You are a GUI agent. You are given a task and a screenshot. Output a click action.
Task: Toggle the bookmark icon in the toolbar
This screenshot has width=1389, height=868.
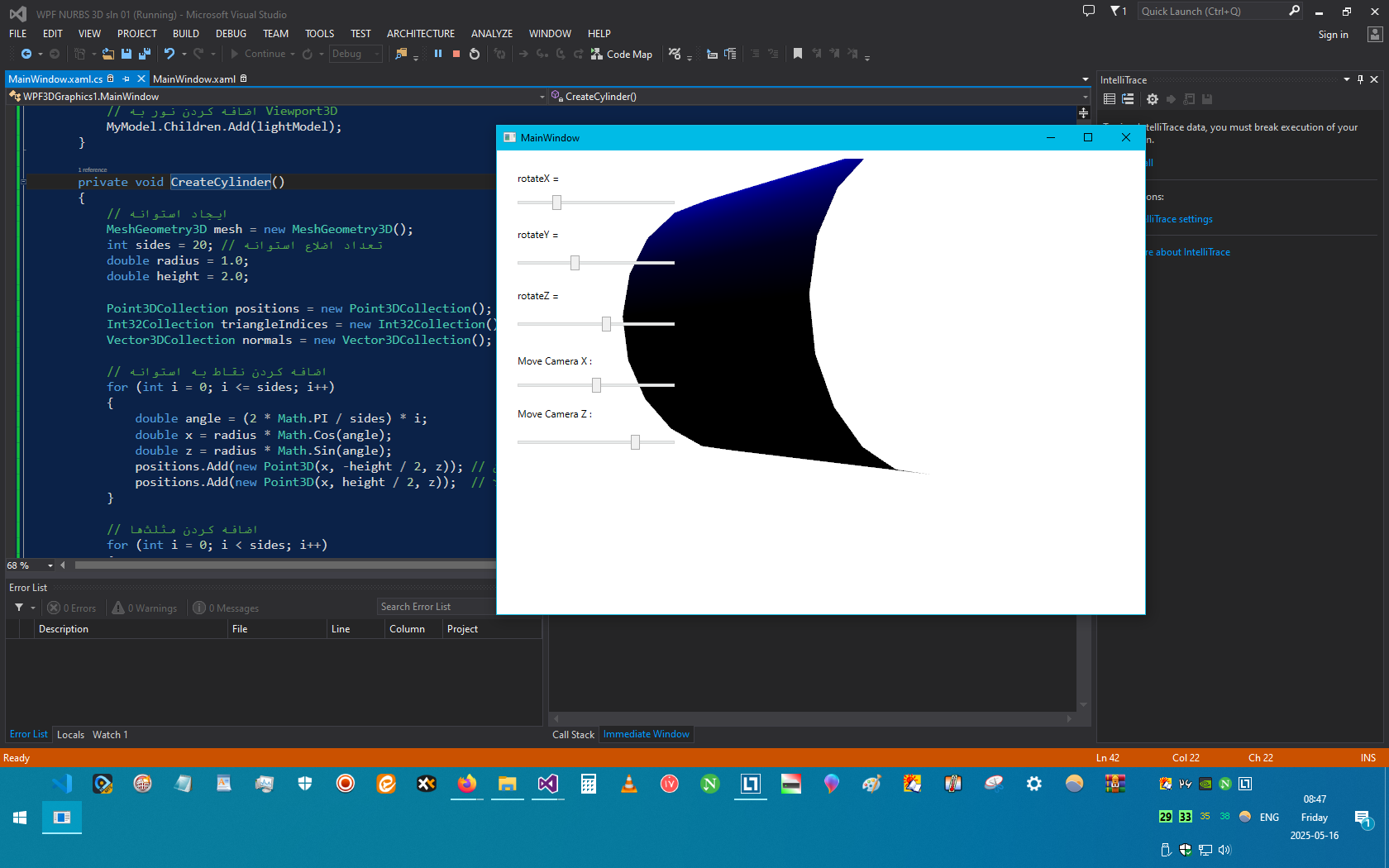[x=798, y=54]
